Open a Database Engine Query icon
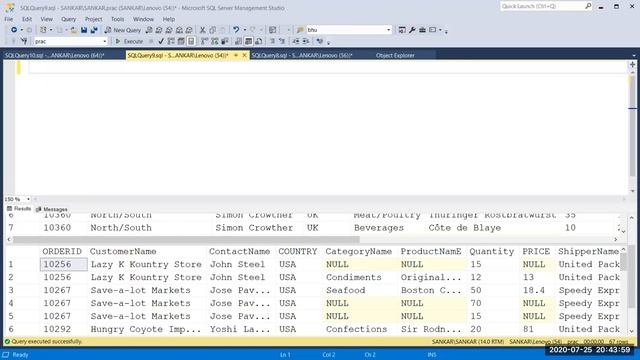The height and width of the screenshot is (360, 640). coord(149,30)
